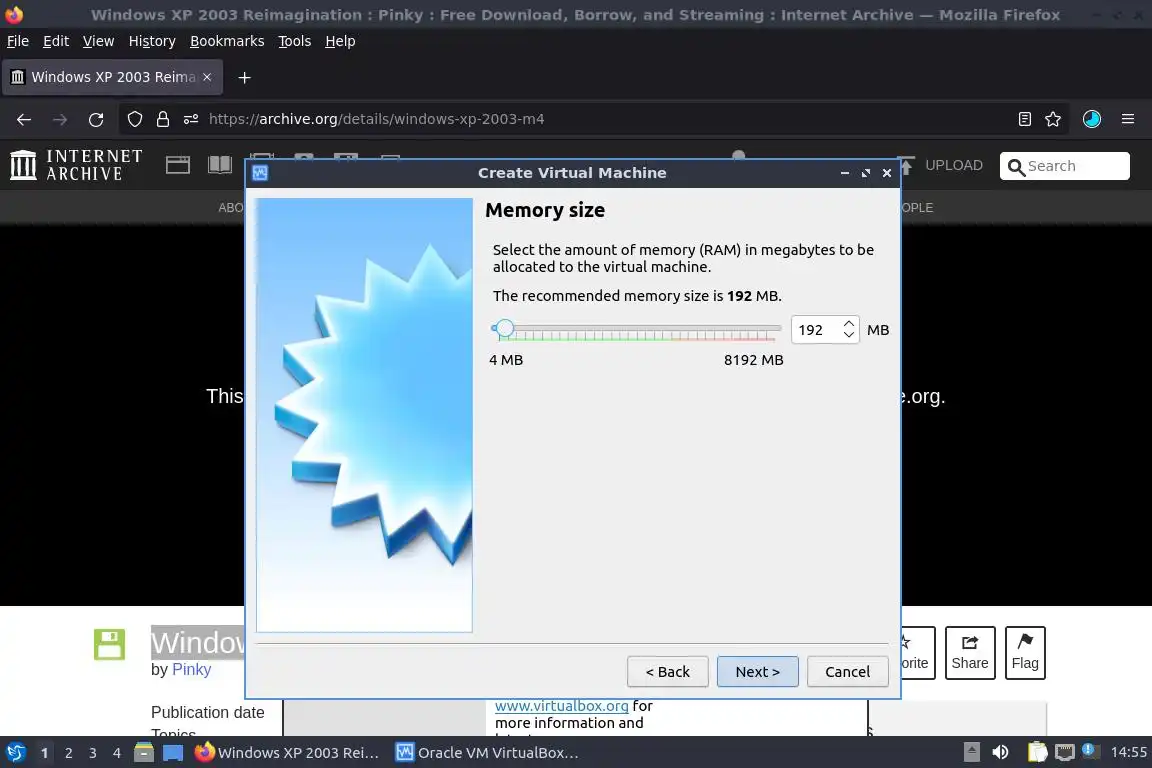The image size is (1152, 768).
Task: Open the Bookmarks menu in Firefox
Action: 227,41
